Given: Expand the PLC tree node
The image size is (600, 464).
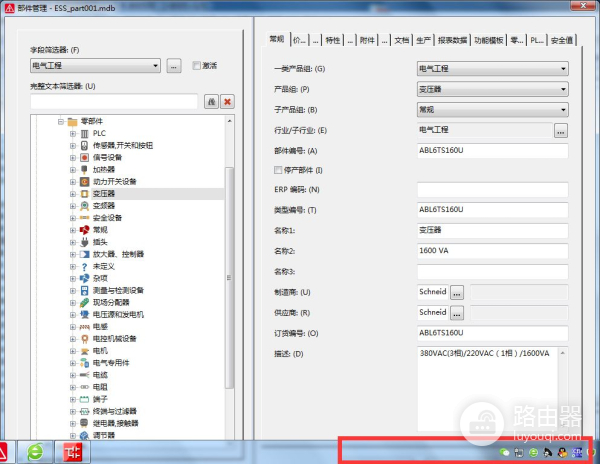Looking at the screenshot, I should pos(73,134).
